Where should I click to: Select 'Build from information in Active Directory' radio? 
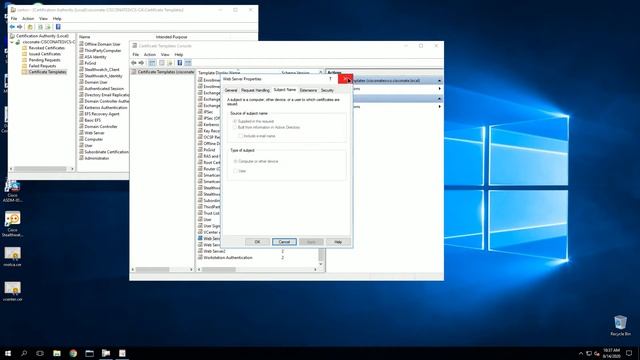tap(235, 127)
